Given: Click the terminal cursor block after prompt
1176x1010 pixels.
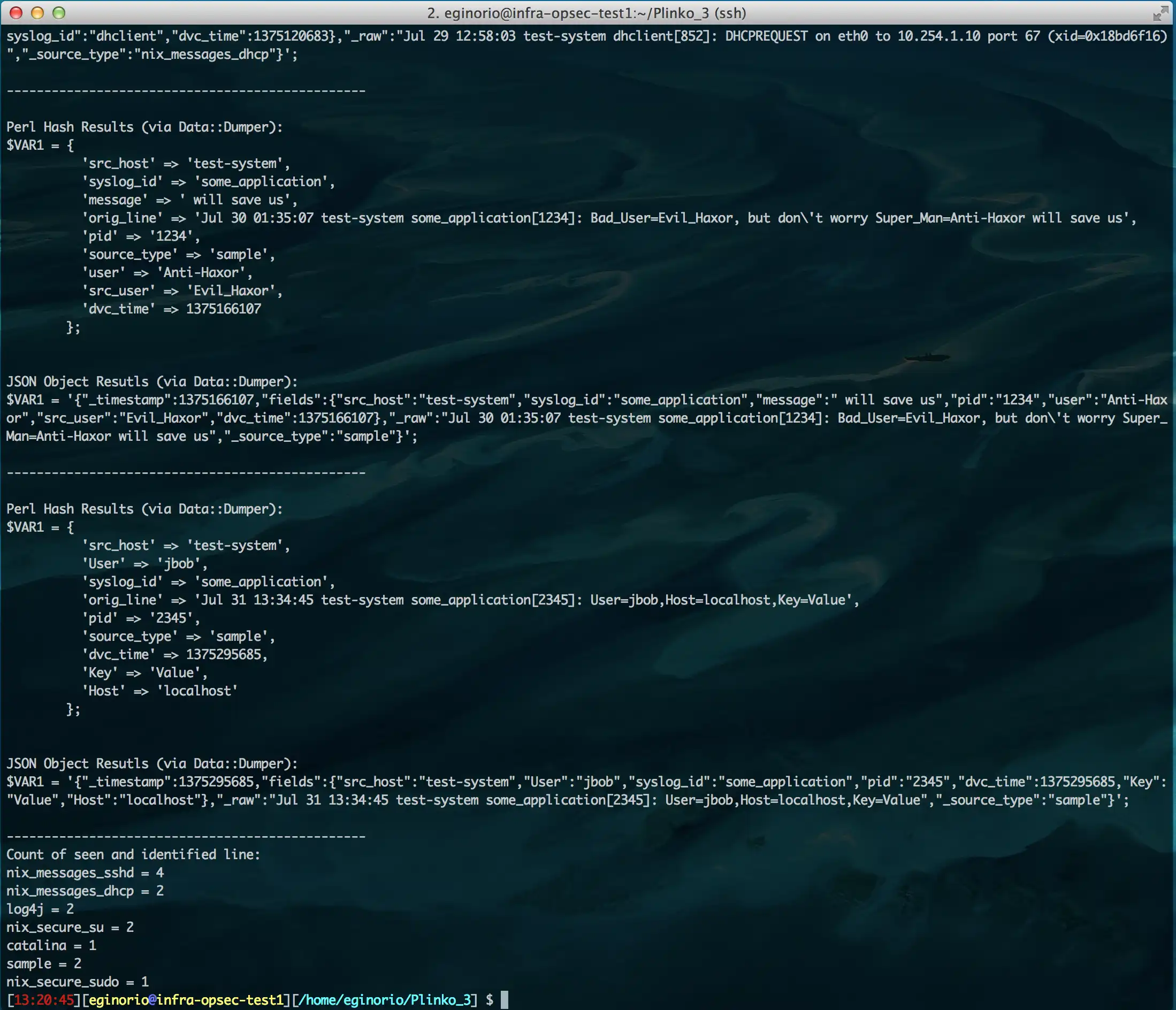Looking at the screenshot, I should click(x=504, y=999).
